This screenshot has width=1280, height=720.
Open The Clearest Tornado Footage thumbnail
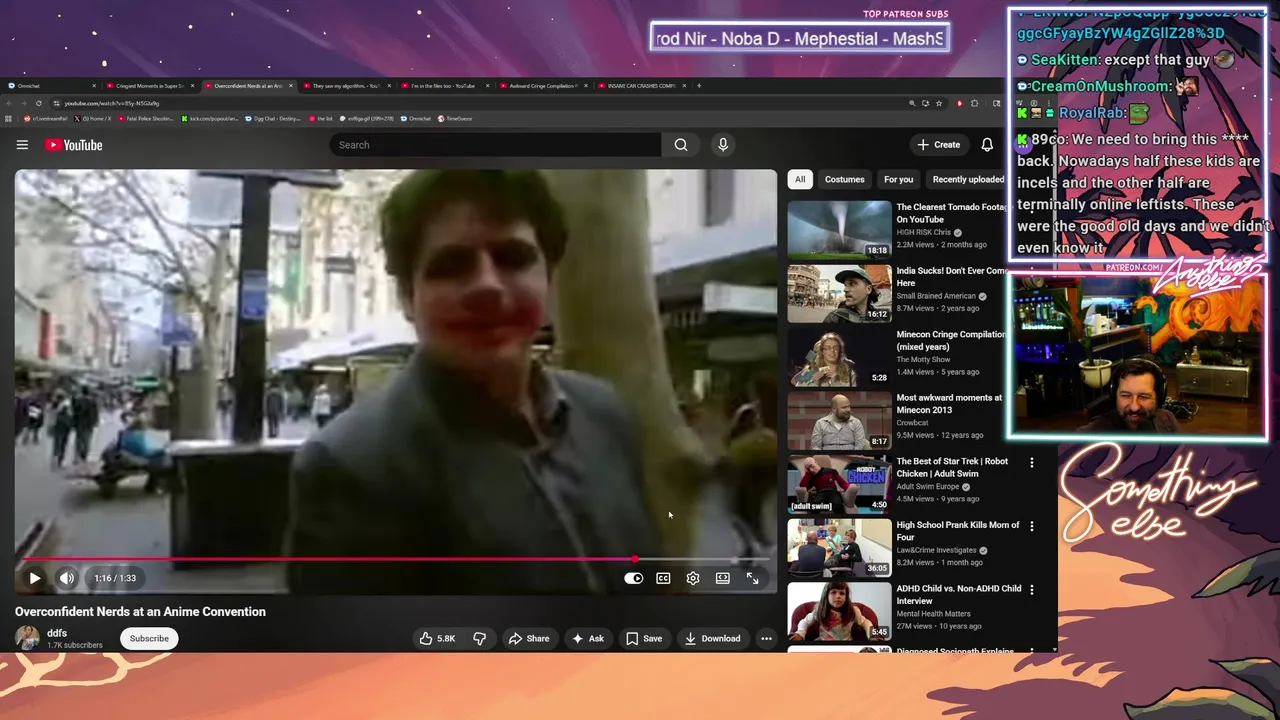pos(839,230)
